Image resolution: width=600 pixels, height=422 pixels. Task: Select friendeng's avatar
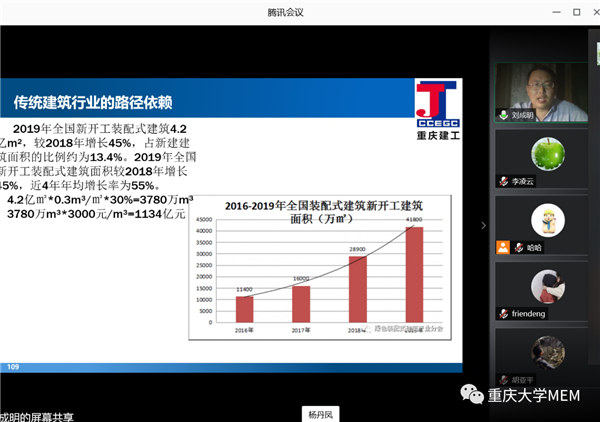(548, 287)
